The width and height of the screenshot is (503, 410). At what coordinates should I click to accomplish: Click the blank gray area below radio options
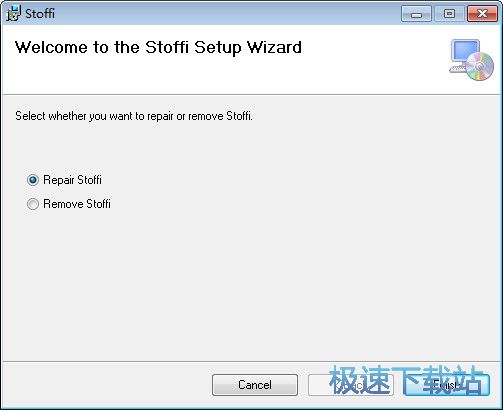coord(250,283)
